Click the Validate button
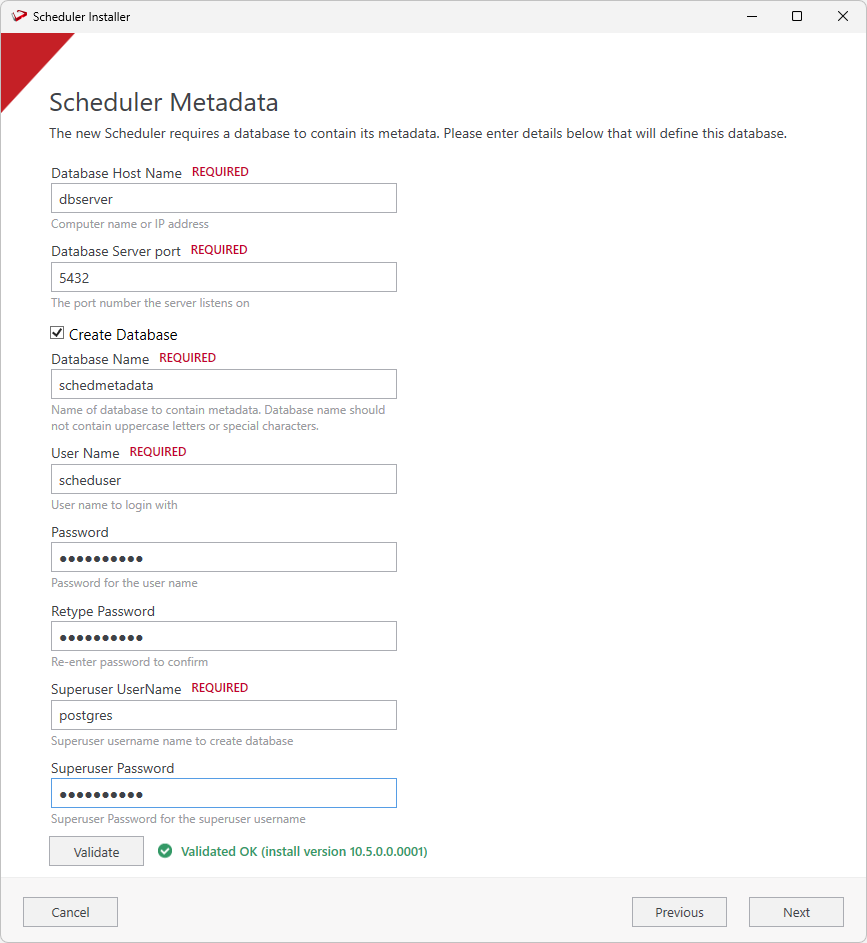Screen dimensions: 867x943 [x=96, y=852]
